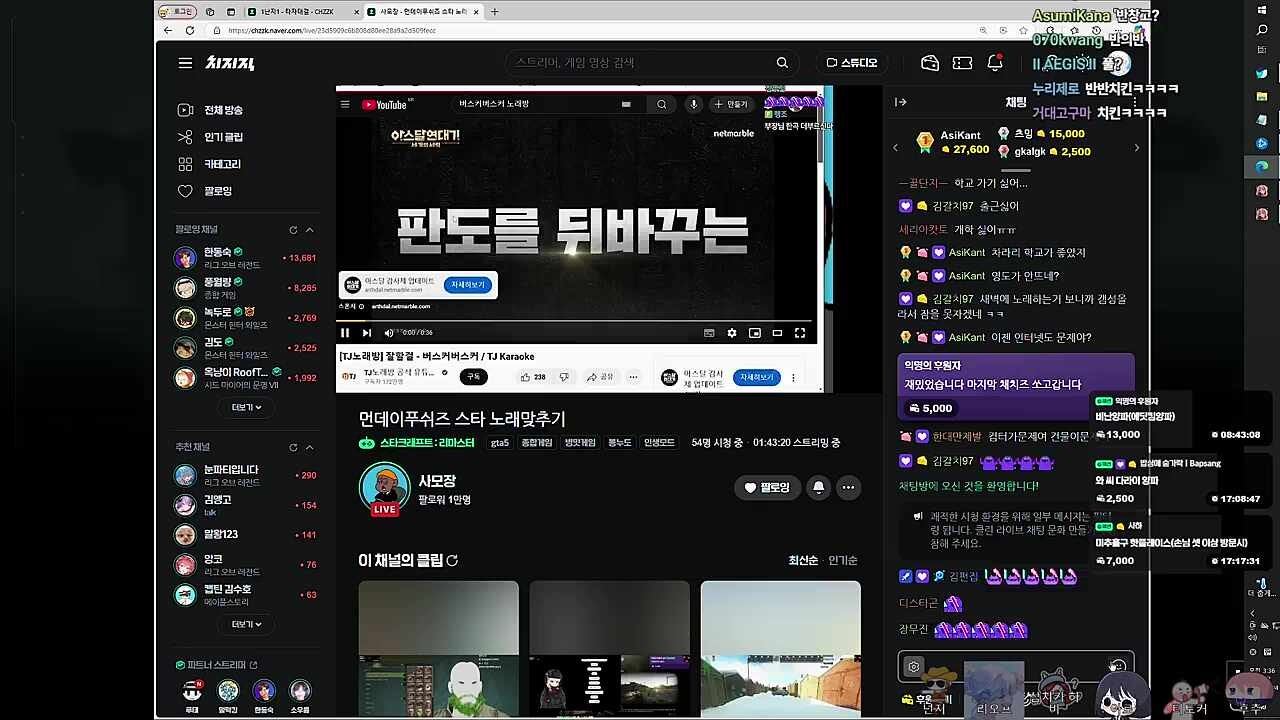Open 랩탑 김수호 recommended channel
The width and height of the screenshot is (1280, 720).
tap(245, 595)
